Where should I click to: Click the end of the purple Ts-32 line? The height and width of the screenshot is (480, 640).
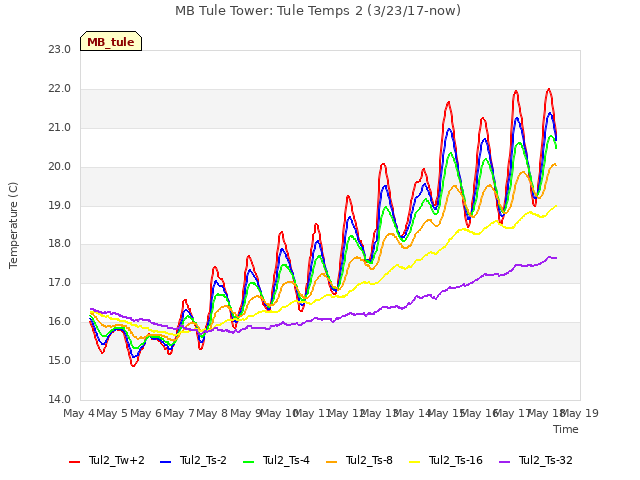(x=556, y=258)
